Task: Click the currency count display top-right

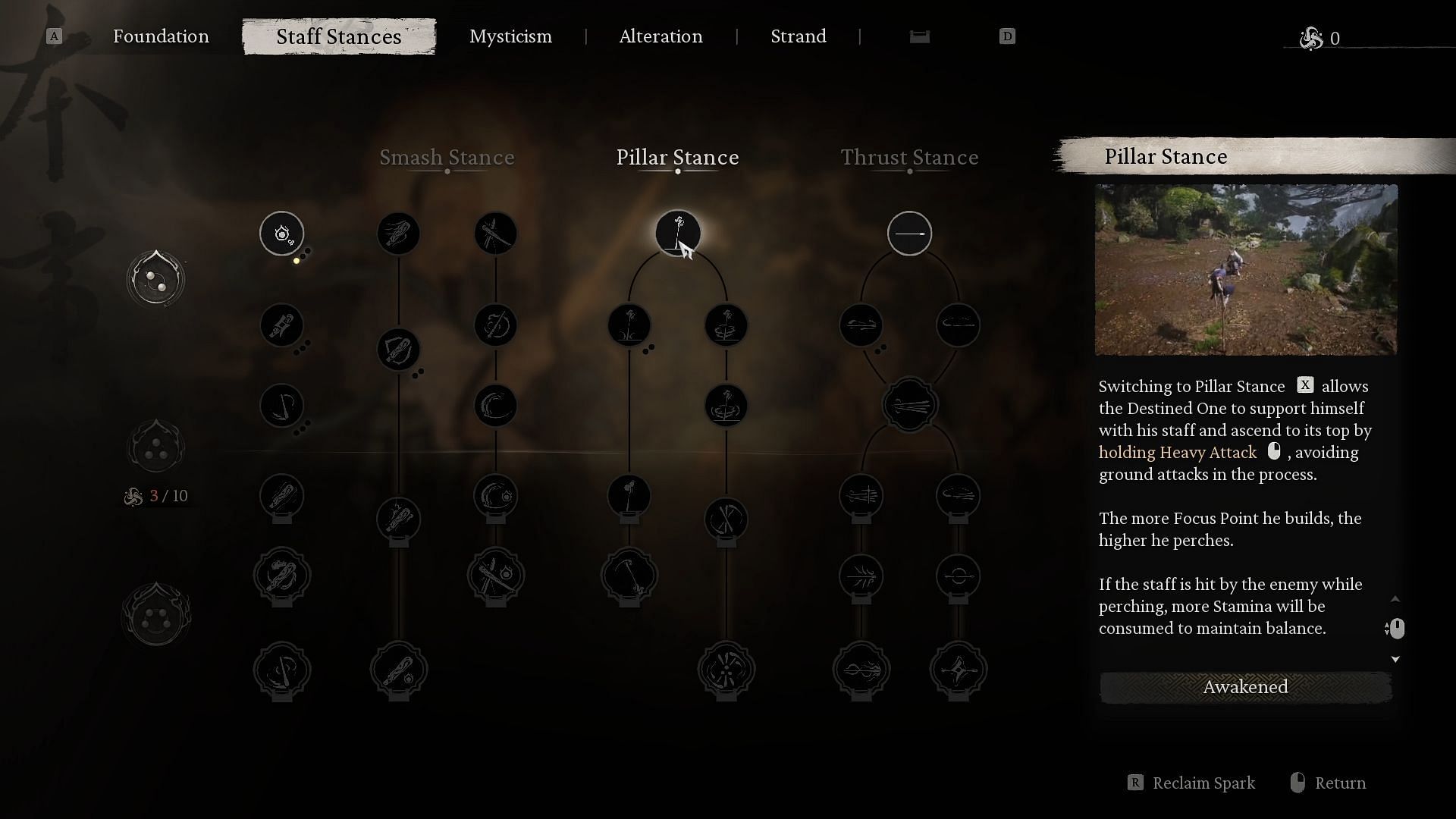Action: coord(1322,37)
